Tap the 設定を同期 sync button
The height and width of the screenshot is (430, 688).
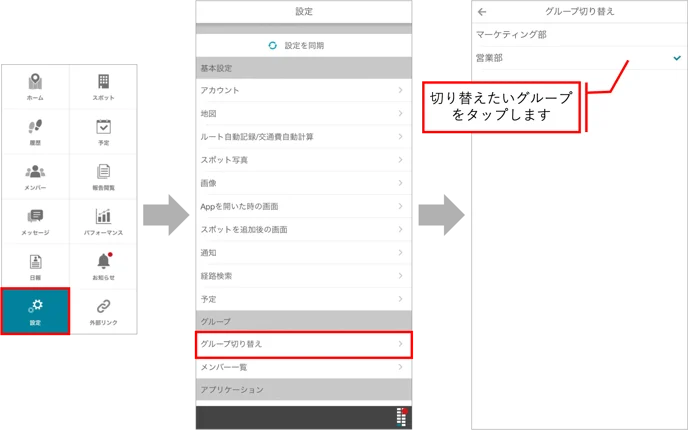pos(296,46)
